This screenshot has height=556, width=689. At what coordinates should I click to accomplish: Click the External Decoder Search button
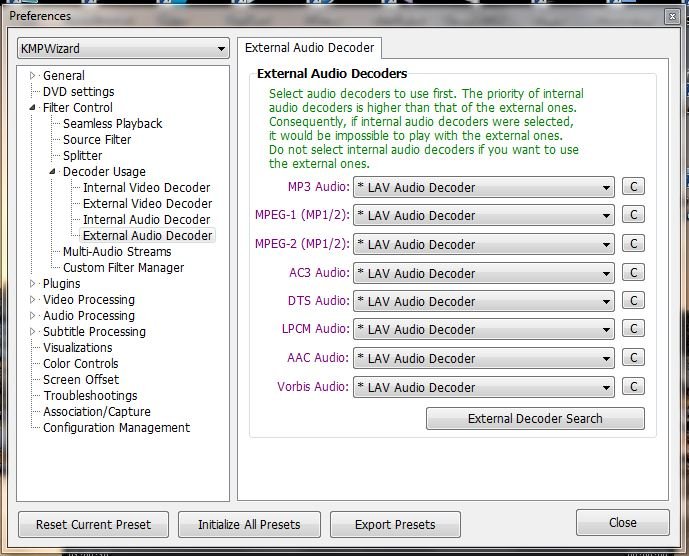tap(535, 419)
